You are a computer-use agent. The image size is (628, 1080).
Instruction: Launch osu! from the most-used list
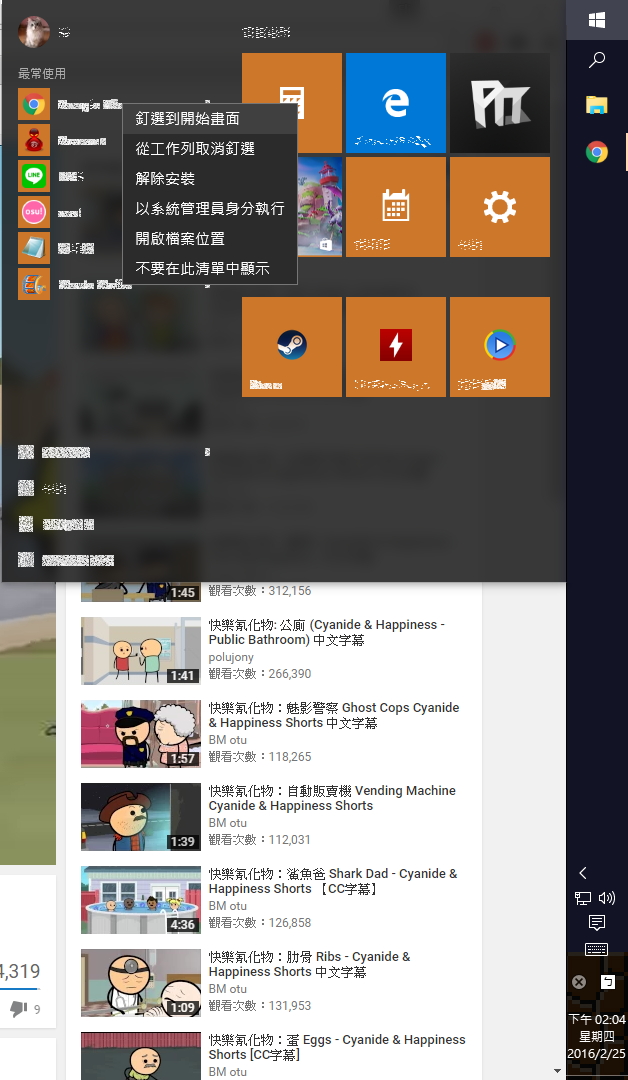click(x=34, y=212)
